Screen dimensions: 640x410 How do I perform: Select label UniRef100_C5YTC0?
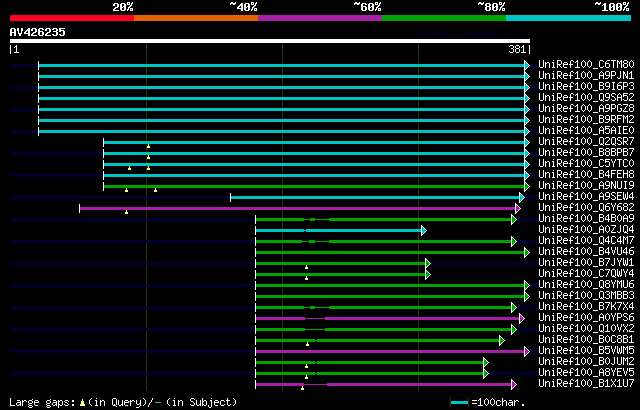586,163
